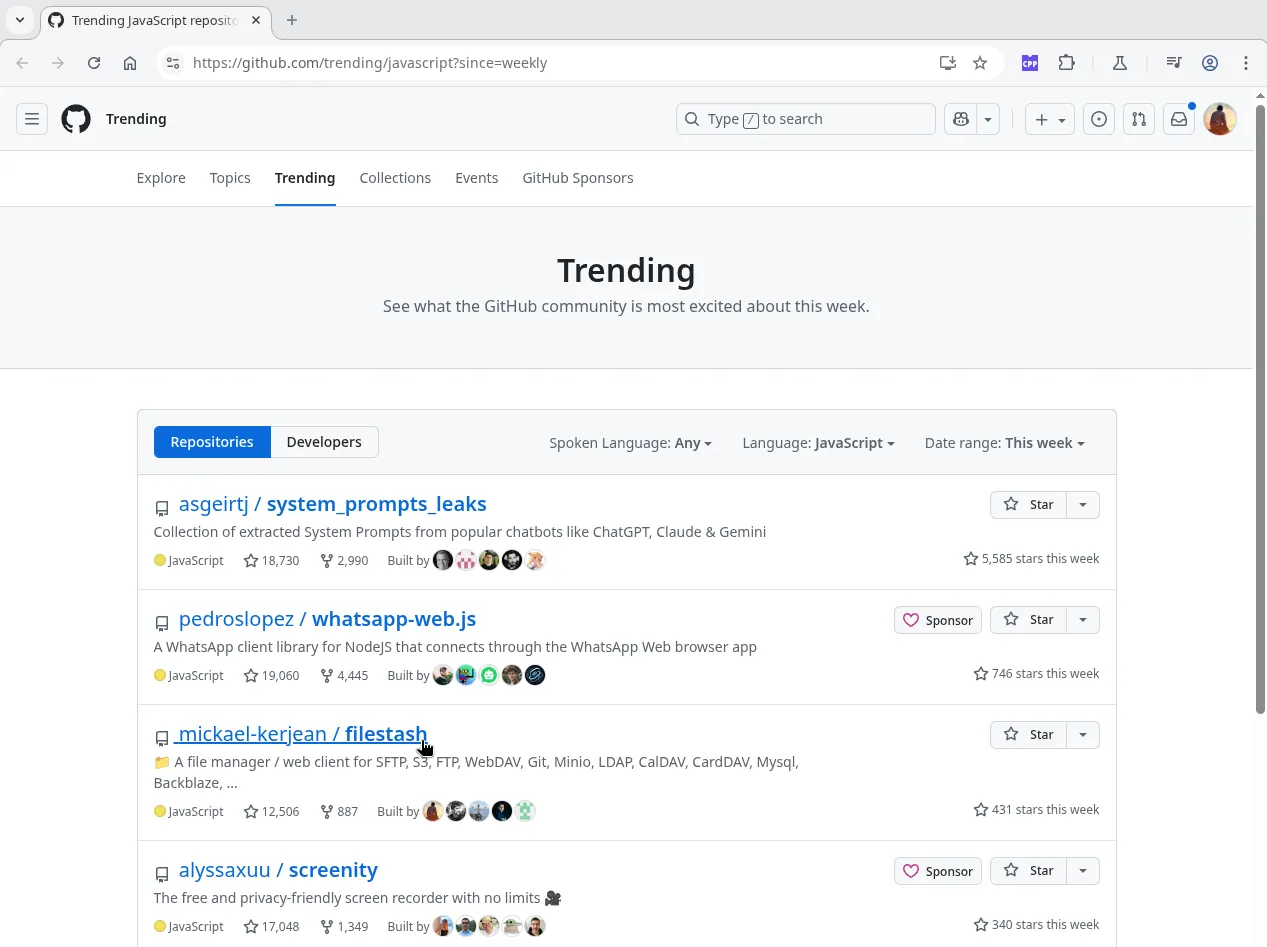Click the address bar URL
Viewport: 1267px width, 947px height.
point(370,63)
